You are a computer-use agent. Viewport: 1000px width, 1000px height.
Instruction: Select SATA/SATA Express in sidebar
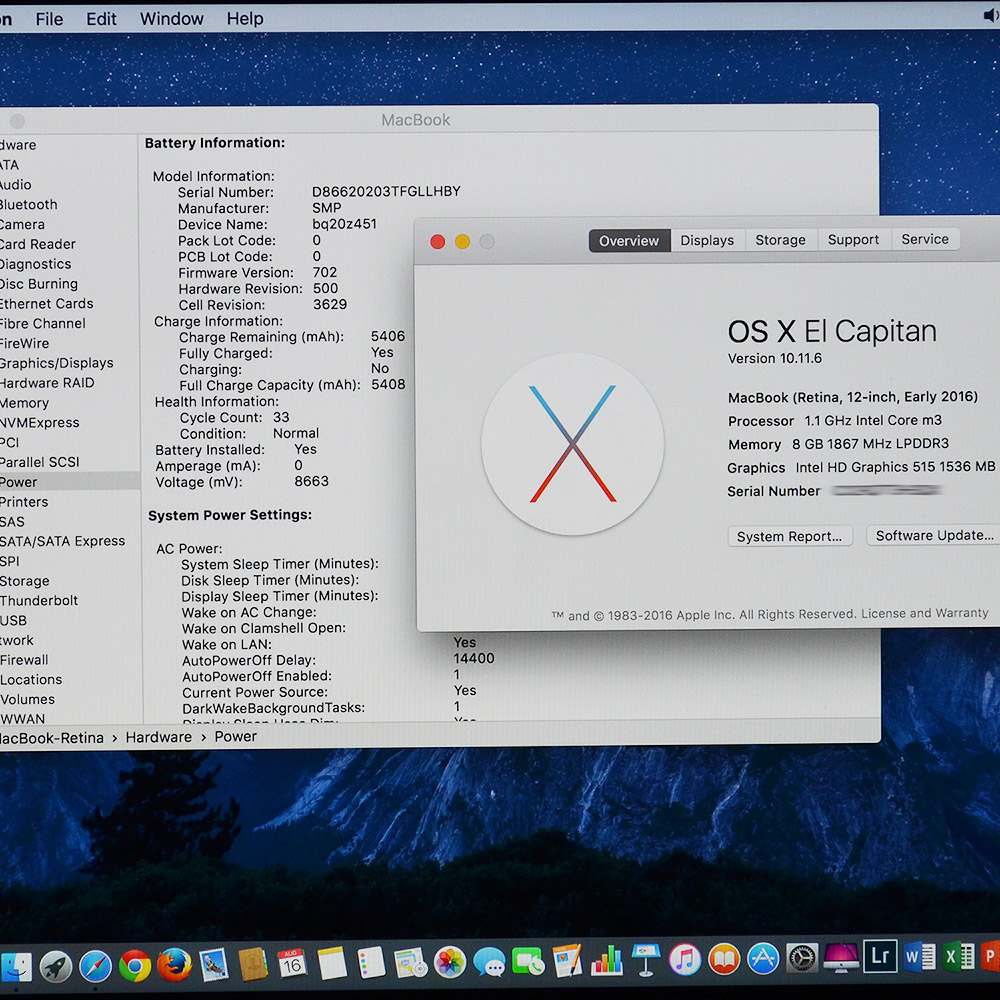pos(62,541)
